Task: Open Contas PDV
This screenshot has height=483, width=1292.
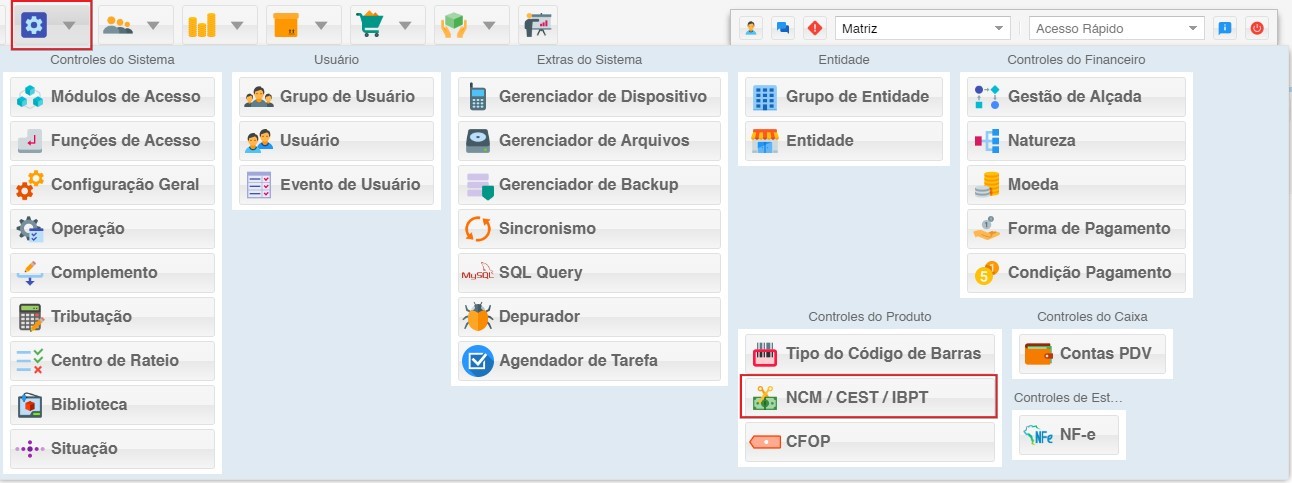Action: [1092, 354]
